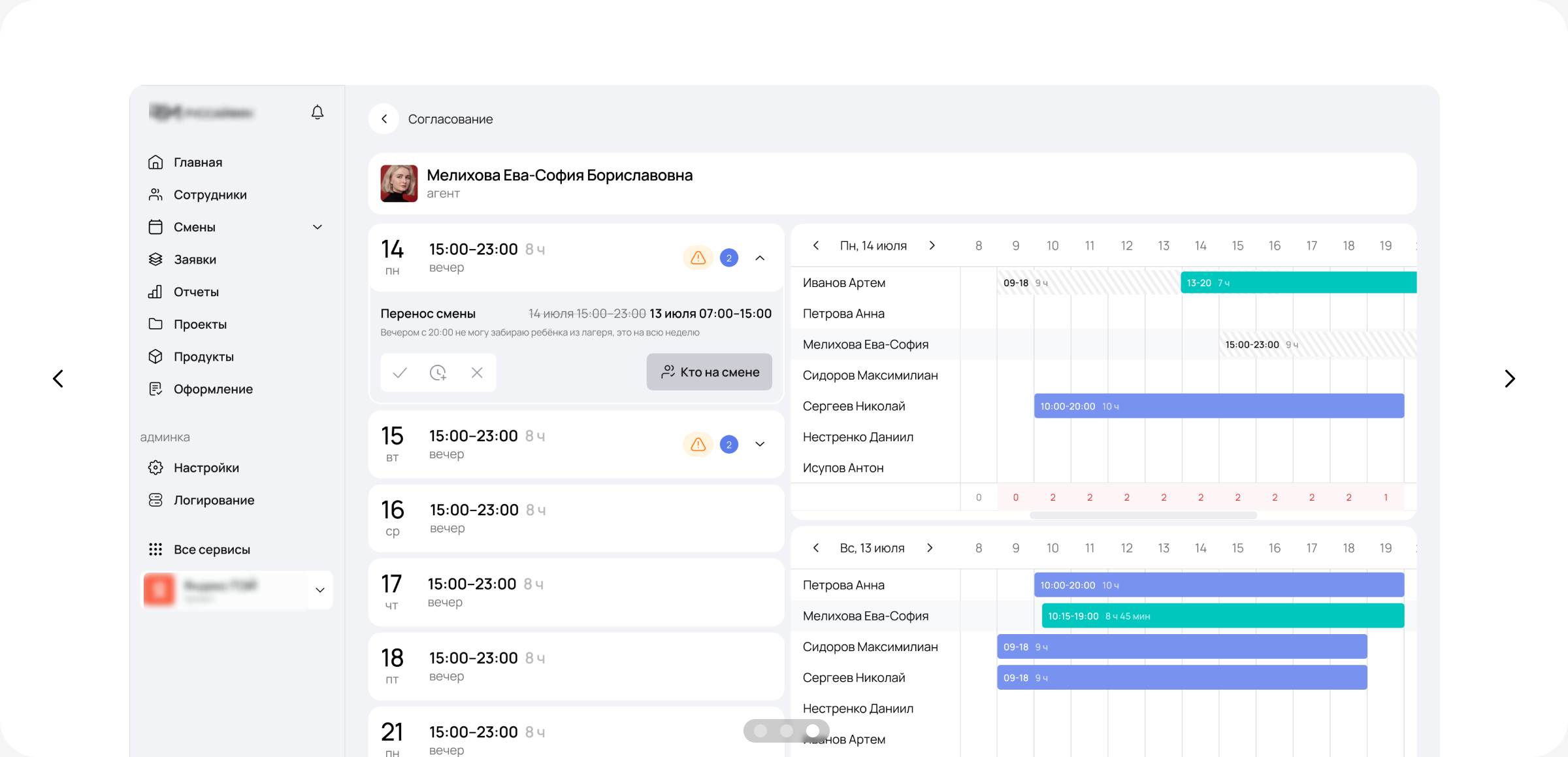The image size is (1568, 757).
Task: Click the clock reschedule icon
Action: (438, 373)
